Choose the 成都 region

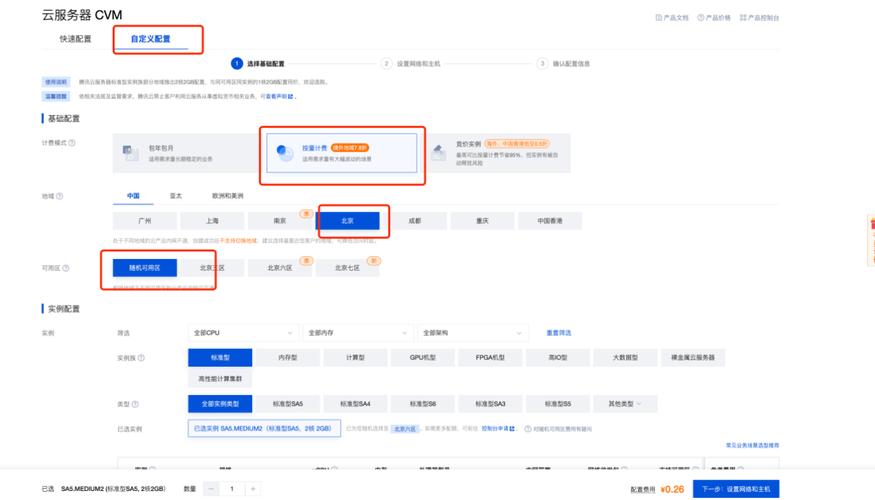click(415, 221)
